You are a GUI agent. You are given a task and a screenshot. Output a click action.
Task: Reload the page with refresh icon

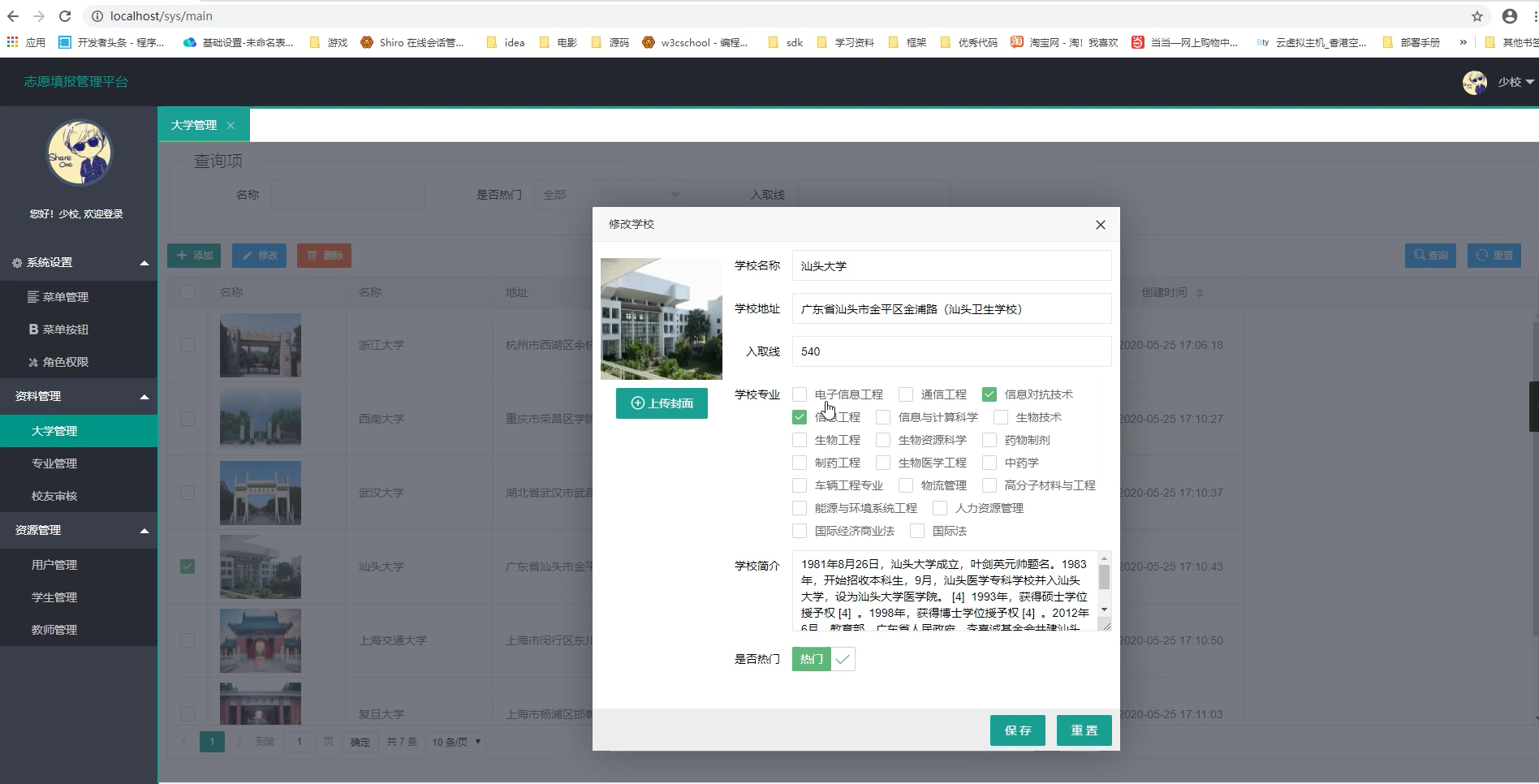pyautogui.click(x=65, y=16)
